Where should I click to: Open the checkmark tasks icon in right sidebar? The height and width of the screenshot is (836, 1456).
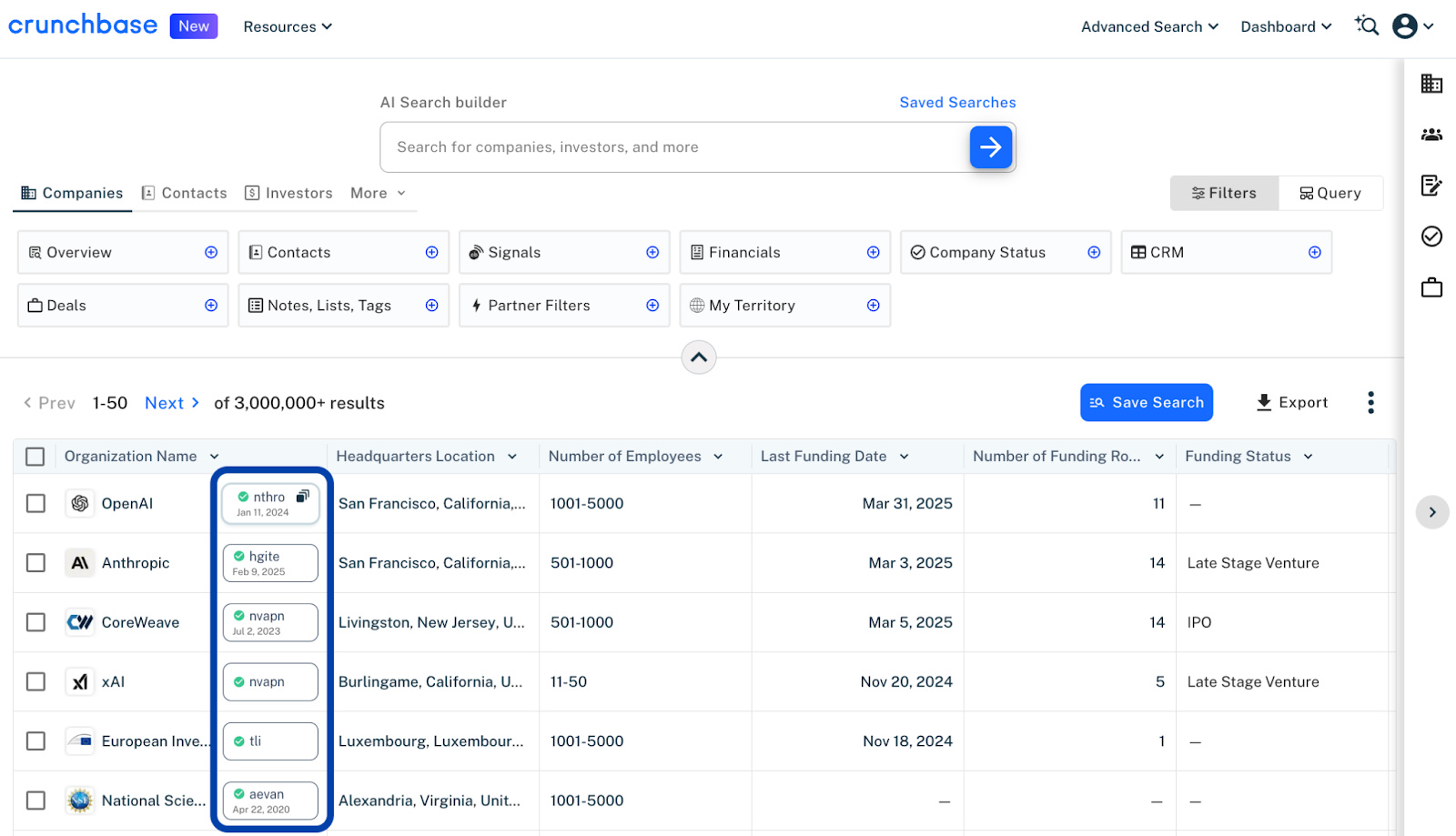coord(1431,237)
